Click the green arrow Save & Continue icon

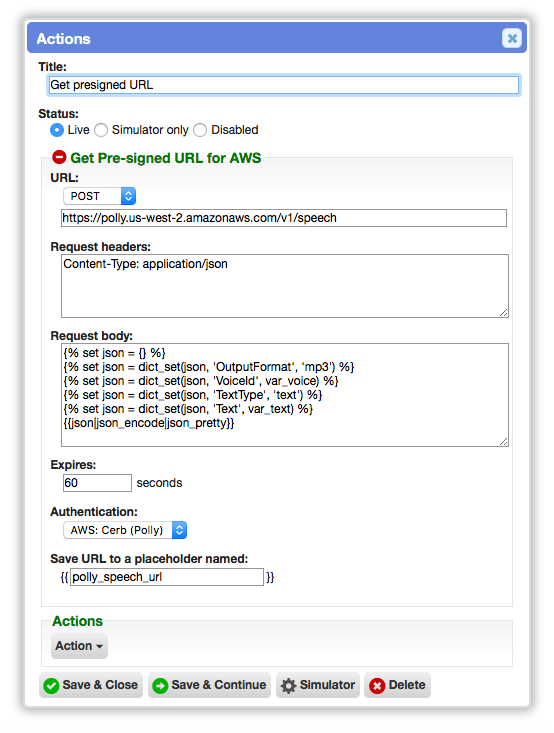[160, 686]
